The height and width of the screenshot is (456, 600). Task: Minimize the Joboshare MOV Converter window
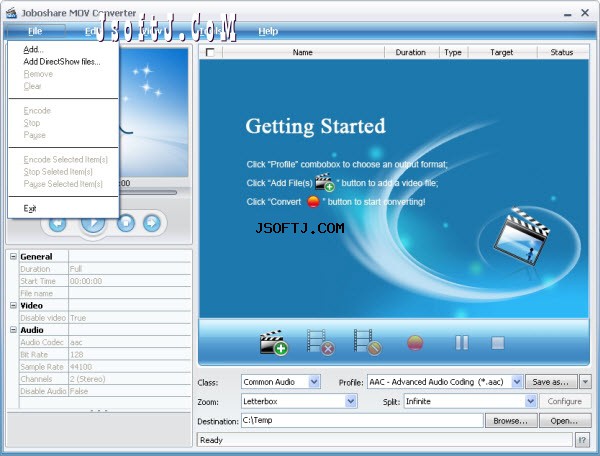pos(567,14)
